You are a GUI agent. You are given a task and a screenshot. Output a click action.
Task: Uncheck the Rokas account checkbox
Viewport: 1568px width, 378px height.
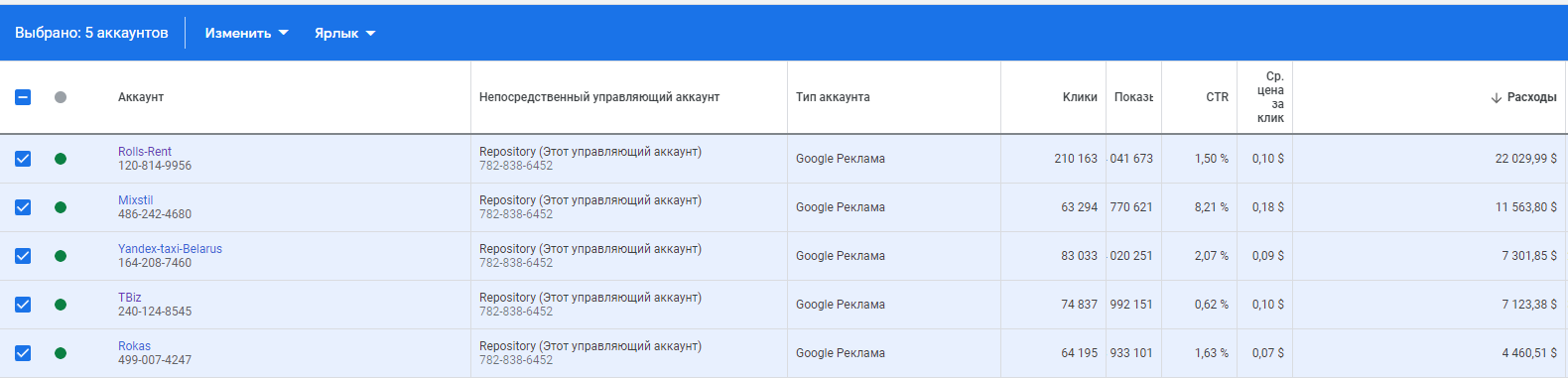(x=23, y=353)
